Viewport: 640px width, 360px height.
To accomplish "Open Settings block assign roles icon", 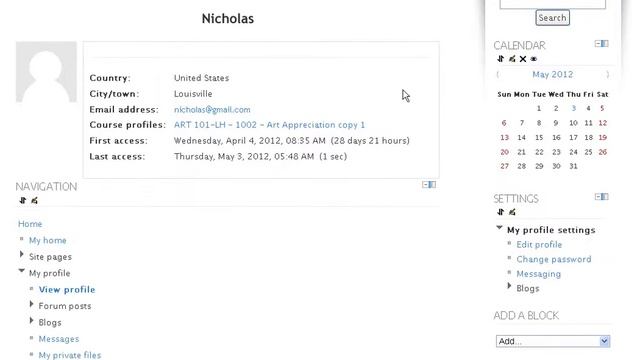I will [x=512, y=212].
